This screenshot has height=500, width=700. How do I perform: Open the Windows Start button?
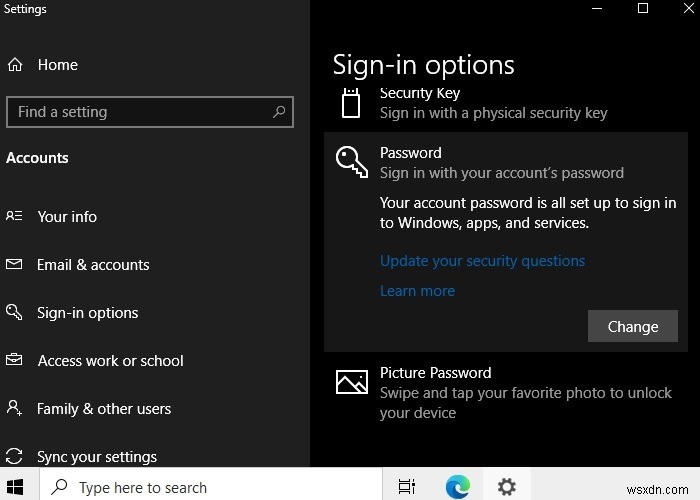tap(15, 487)
